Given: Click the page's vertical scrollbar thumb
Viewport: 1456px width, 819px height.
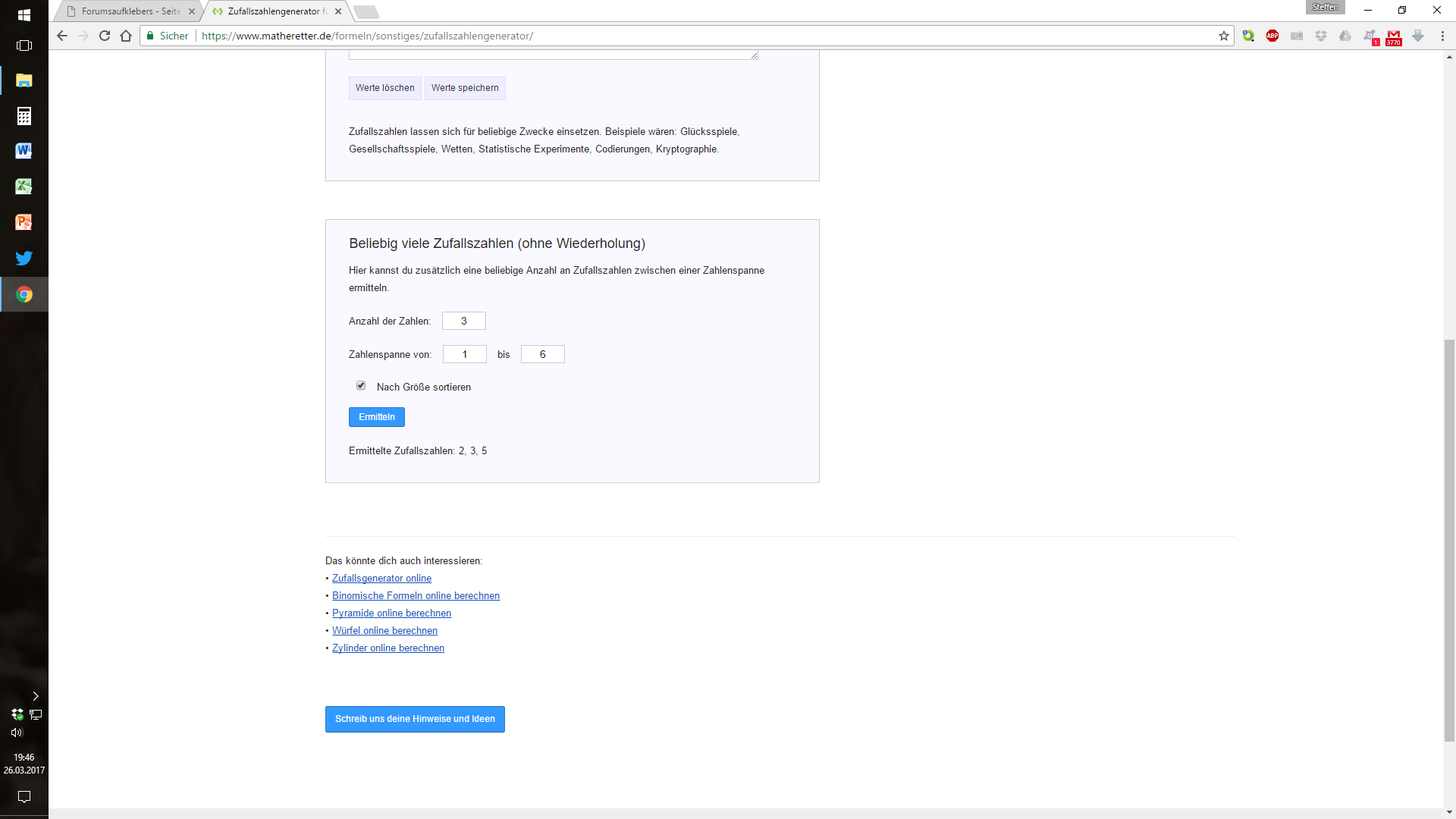Looking at the screenshot, I should 1449,538.
